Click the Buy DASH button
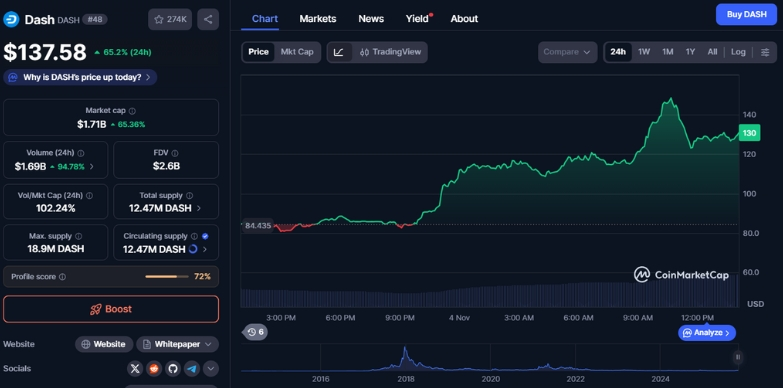The image size is (783, 388). pos(746,14)
